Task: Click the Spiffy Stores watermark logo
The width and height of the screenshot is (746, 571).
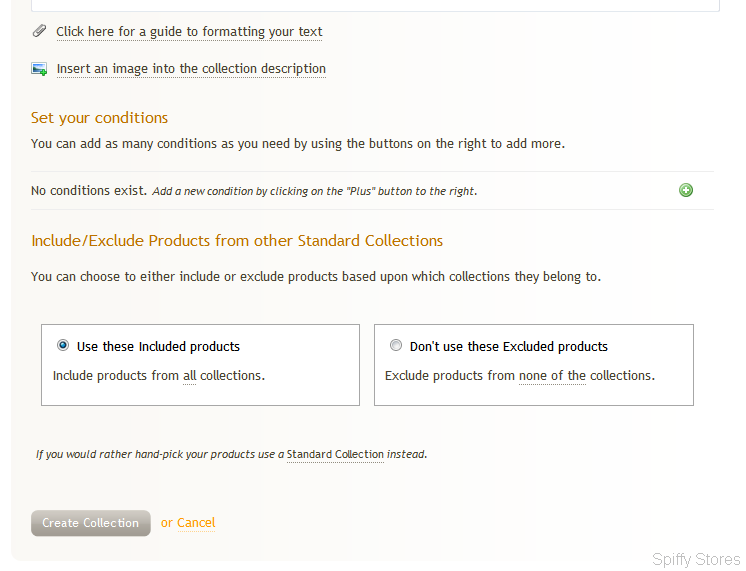Action: (696, 559)
